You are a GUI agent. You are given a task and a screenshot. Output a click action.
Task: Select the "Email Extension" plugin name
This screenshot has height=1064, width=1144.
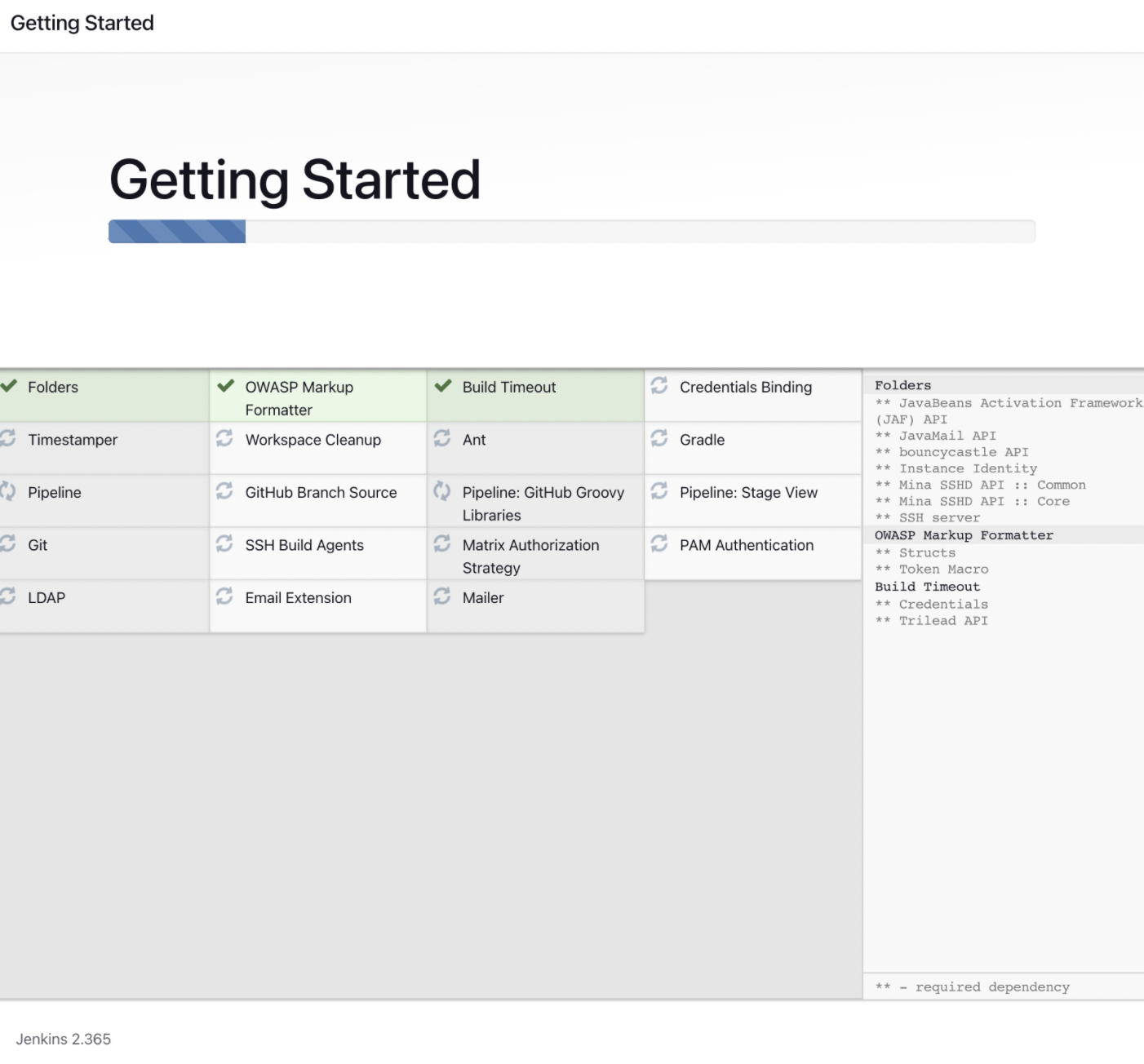(299, 598)
